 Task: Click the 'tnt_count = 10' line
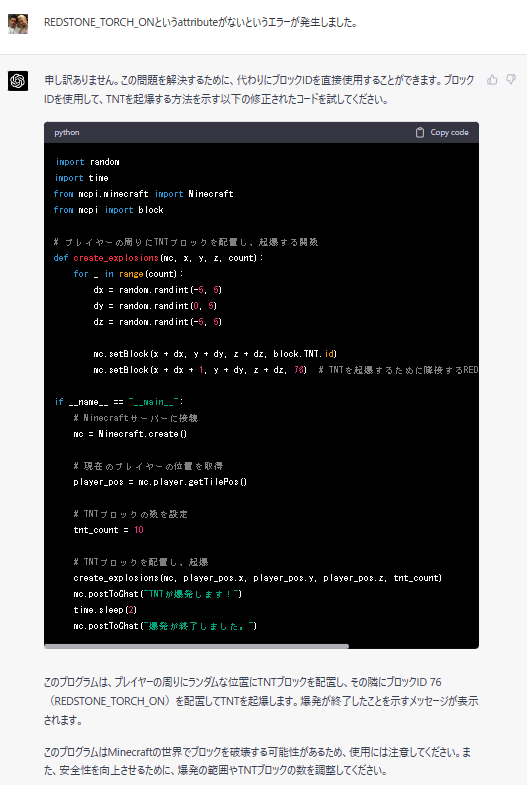(109, 530)
